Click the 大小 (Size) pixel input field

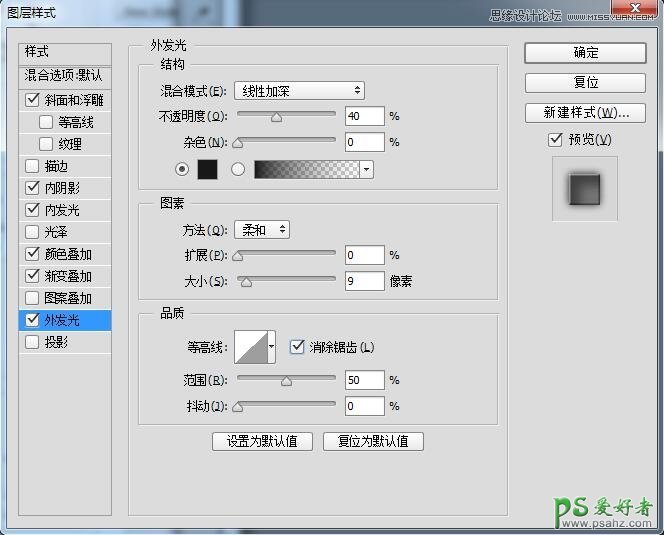coord(364,282)
